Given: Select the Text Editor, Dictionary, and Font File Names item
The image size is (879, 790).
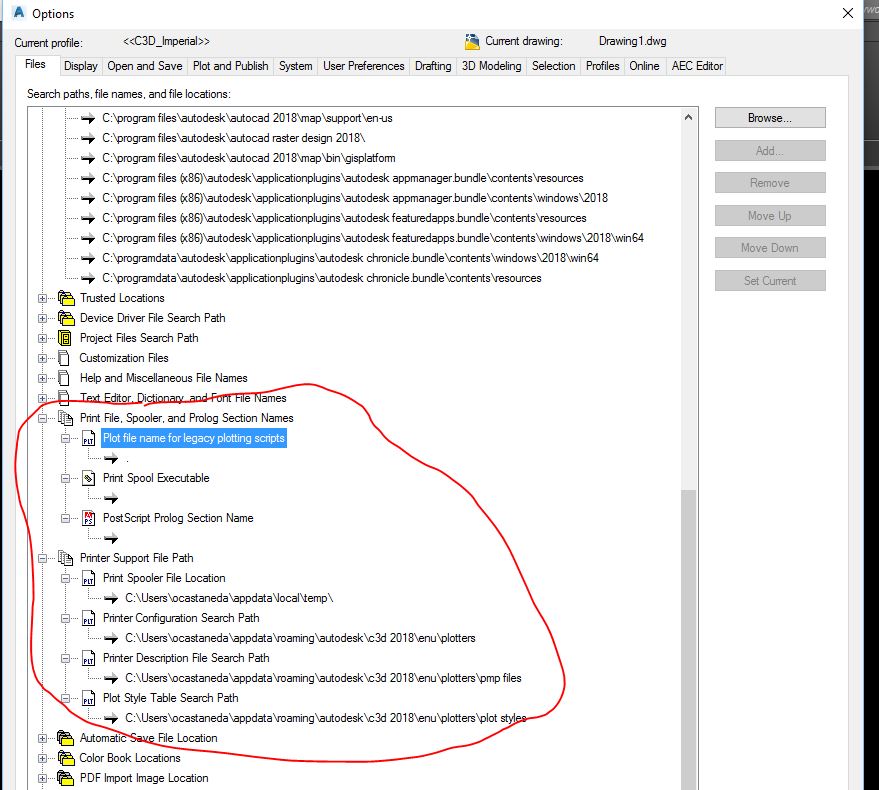Looking at the screenshot, I should (183, 398).
